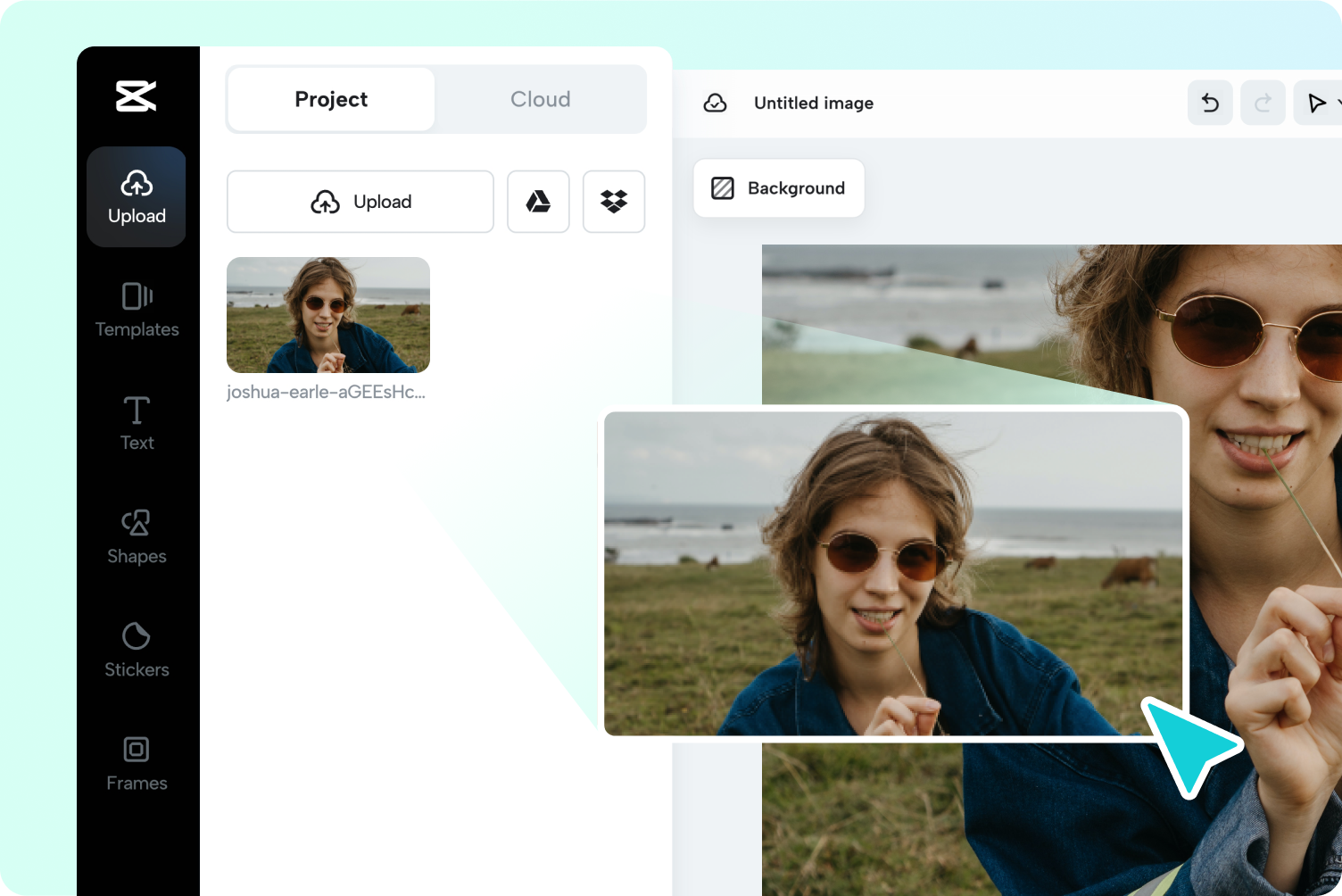Image resolution: width=1342 pixels, height=896 pixels.
Task: Undo the last action
Action: point(1210,103)
